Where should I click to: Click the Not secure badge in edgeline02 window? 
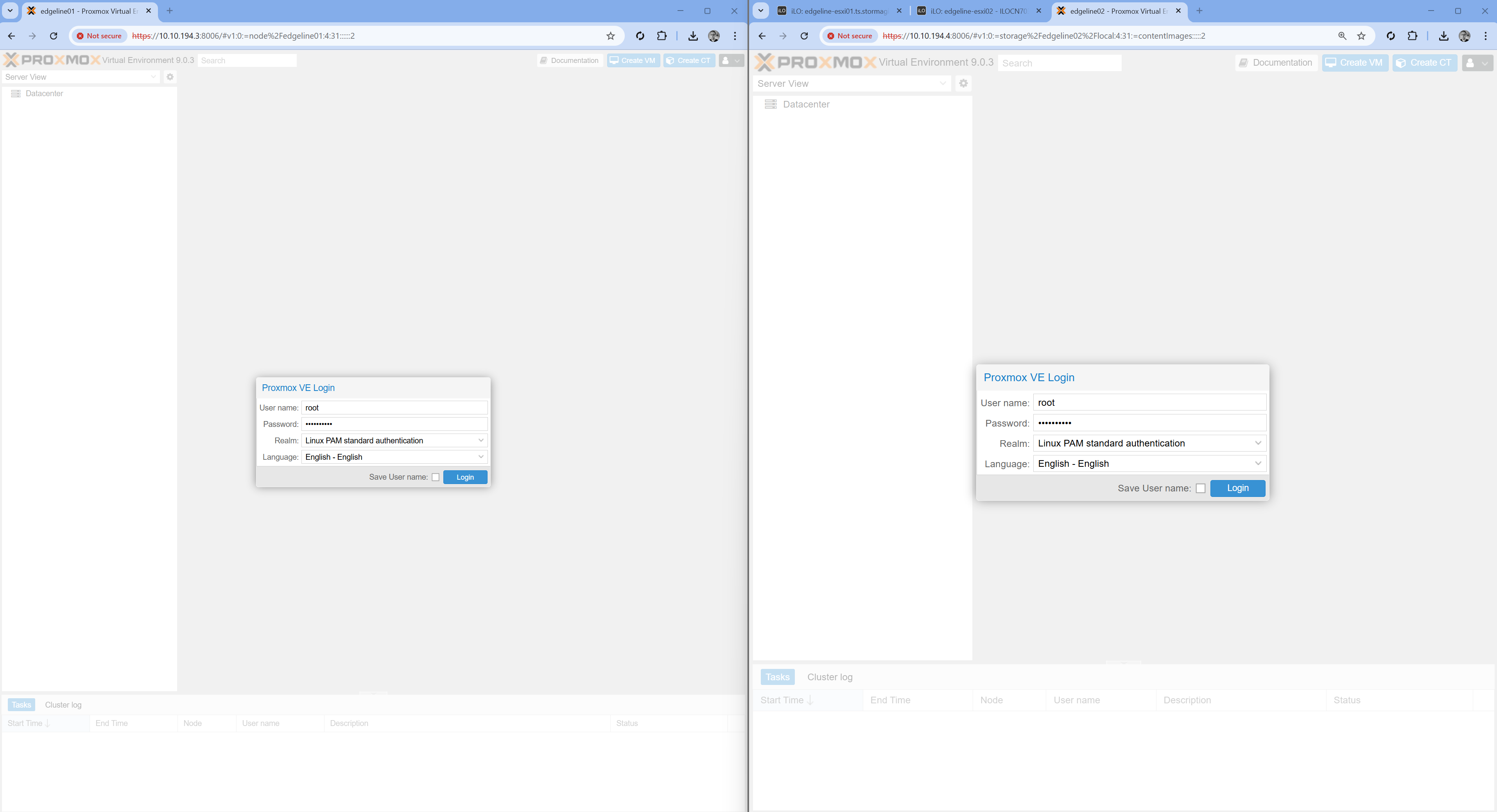point(850,36)
